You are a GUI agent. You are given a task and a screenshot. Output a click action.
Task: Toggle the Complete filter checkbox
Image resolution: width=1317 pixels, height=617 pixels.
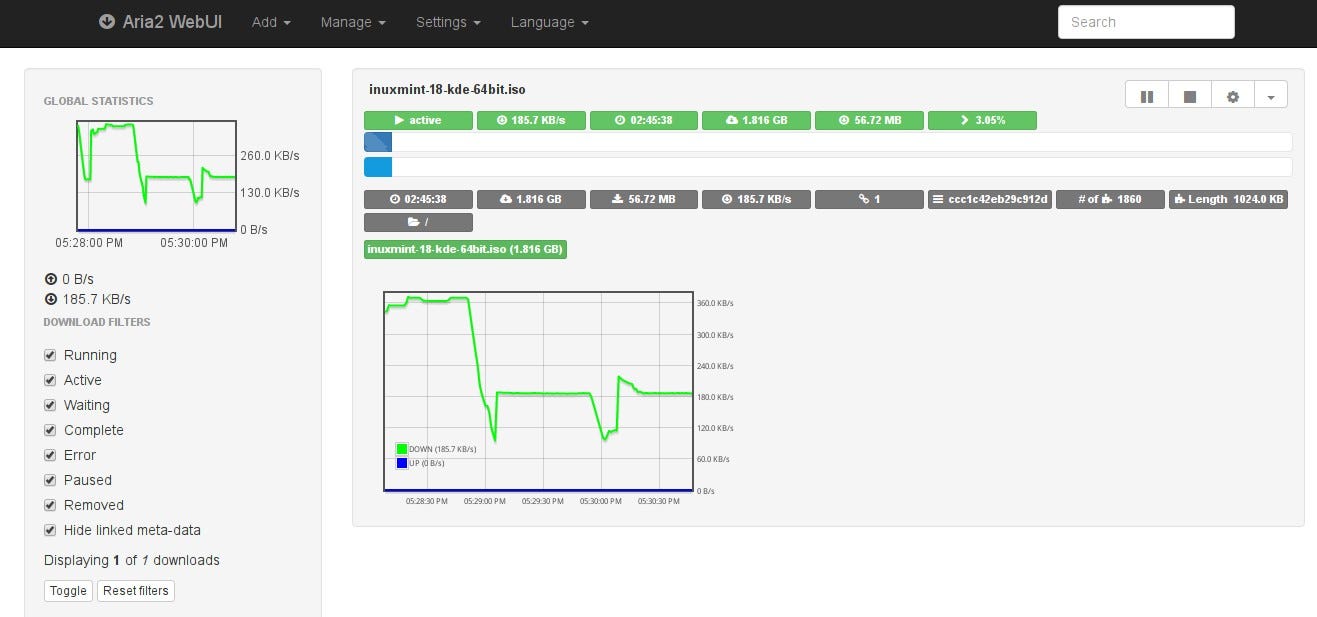(x=50, y=430)
